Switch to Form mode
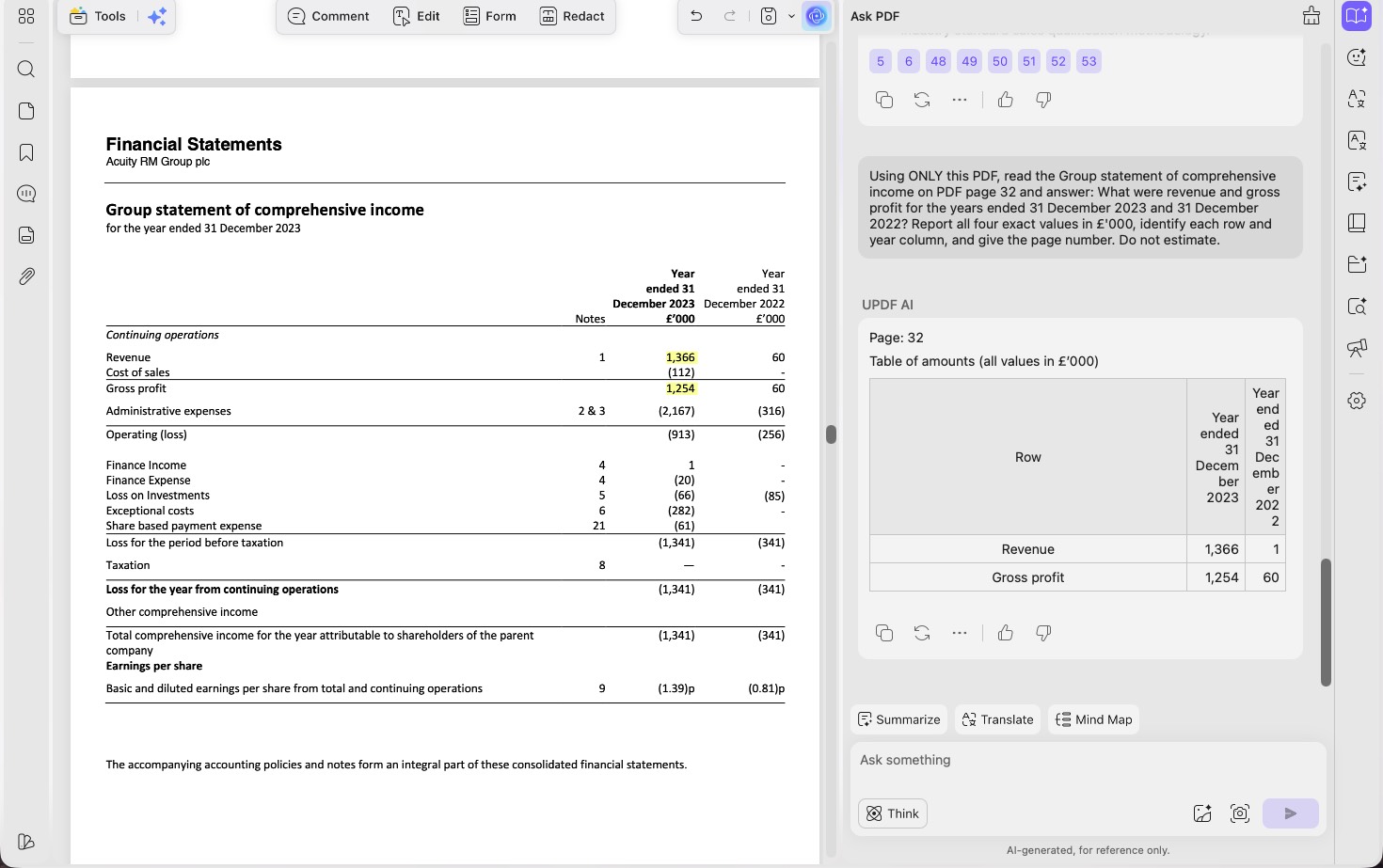 click(x=489, y=16)
